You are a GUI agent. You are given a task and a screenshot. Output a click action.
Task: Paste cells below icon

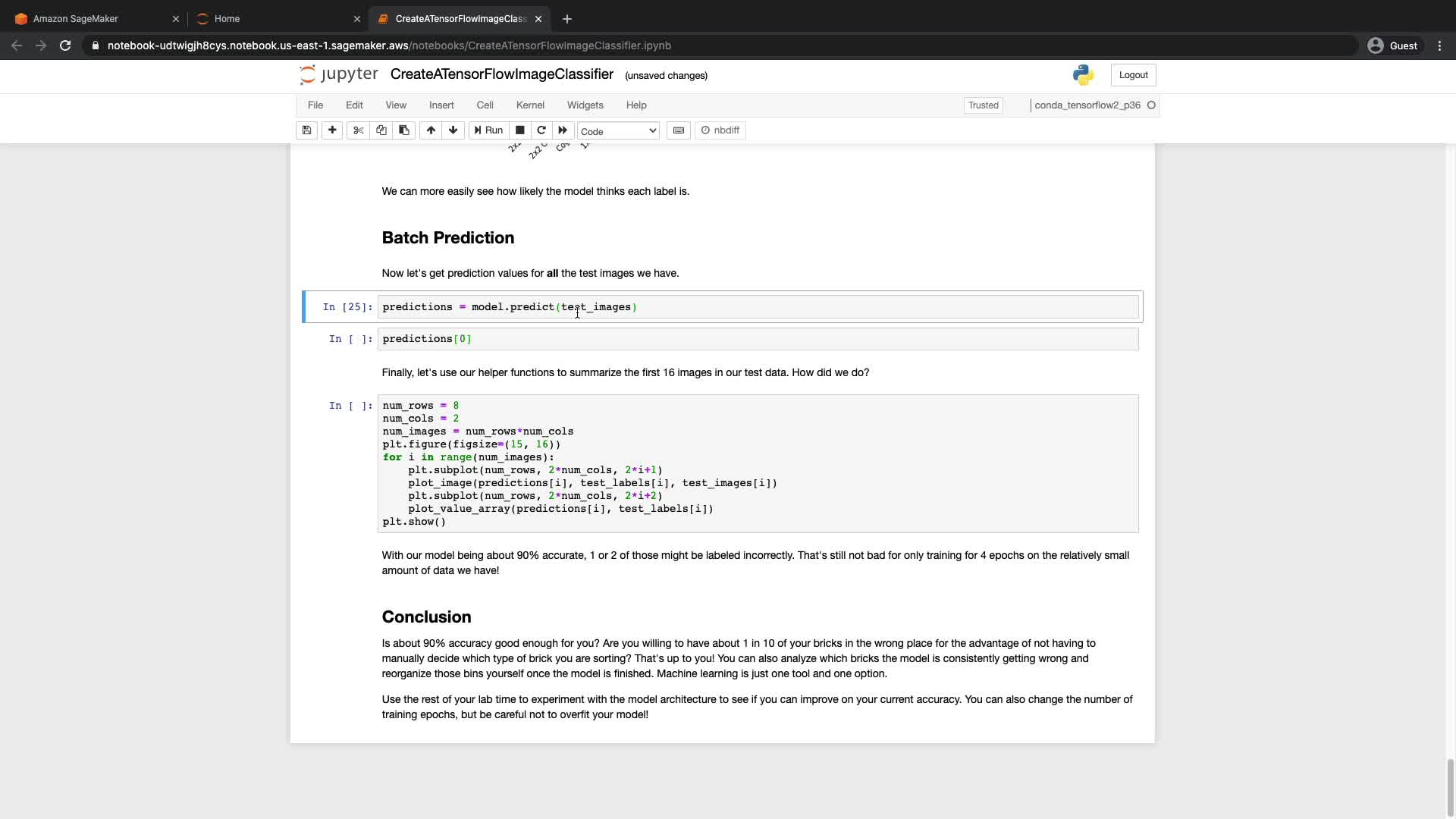404,130
